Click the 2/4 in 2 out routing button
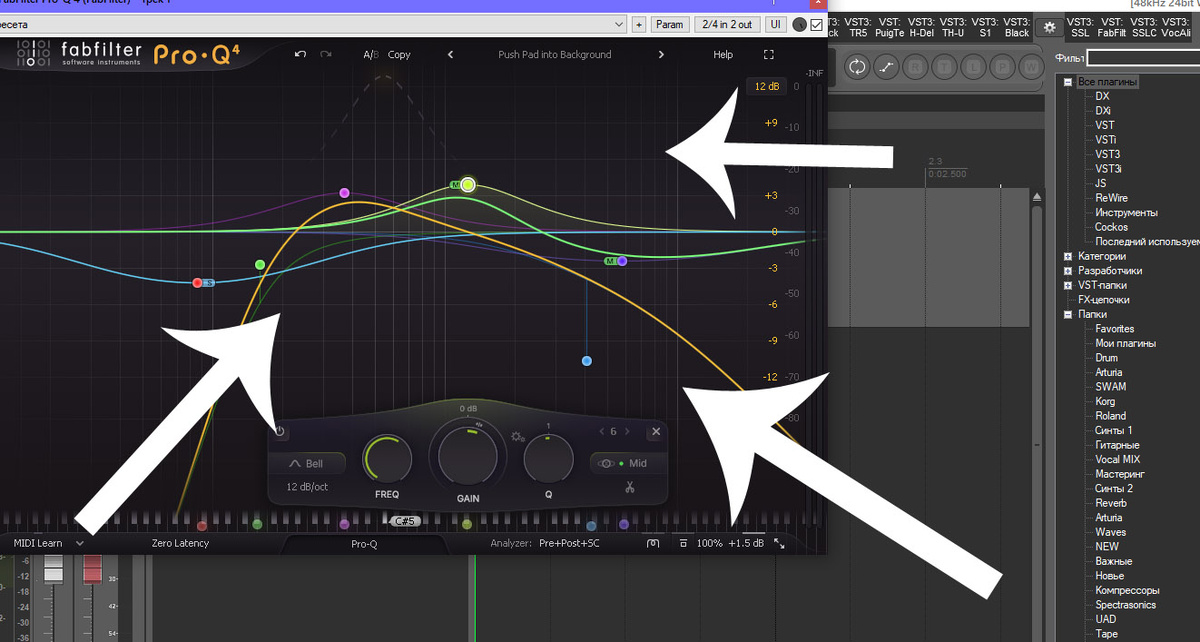 click(x=728, y=24)
